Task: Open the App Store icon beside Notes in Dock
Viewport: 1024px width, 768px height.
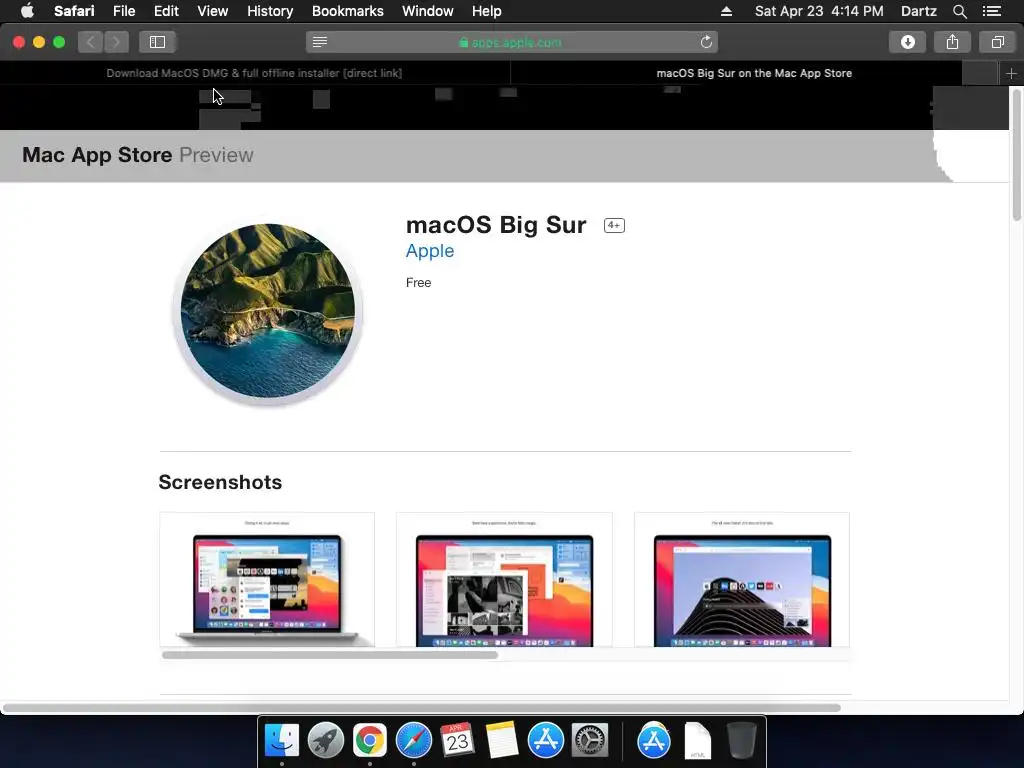Action: pyautogui.click(x=545, y=741)
